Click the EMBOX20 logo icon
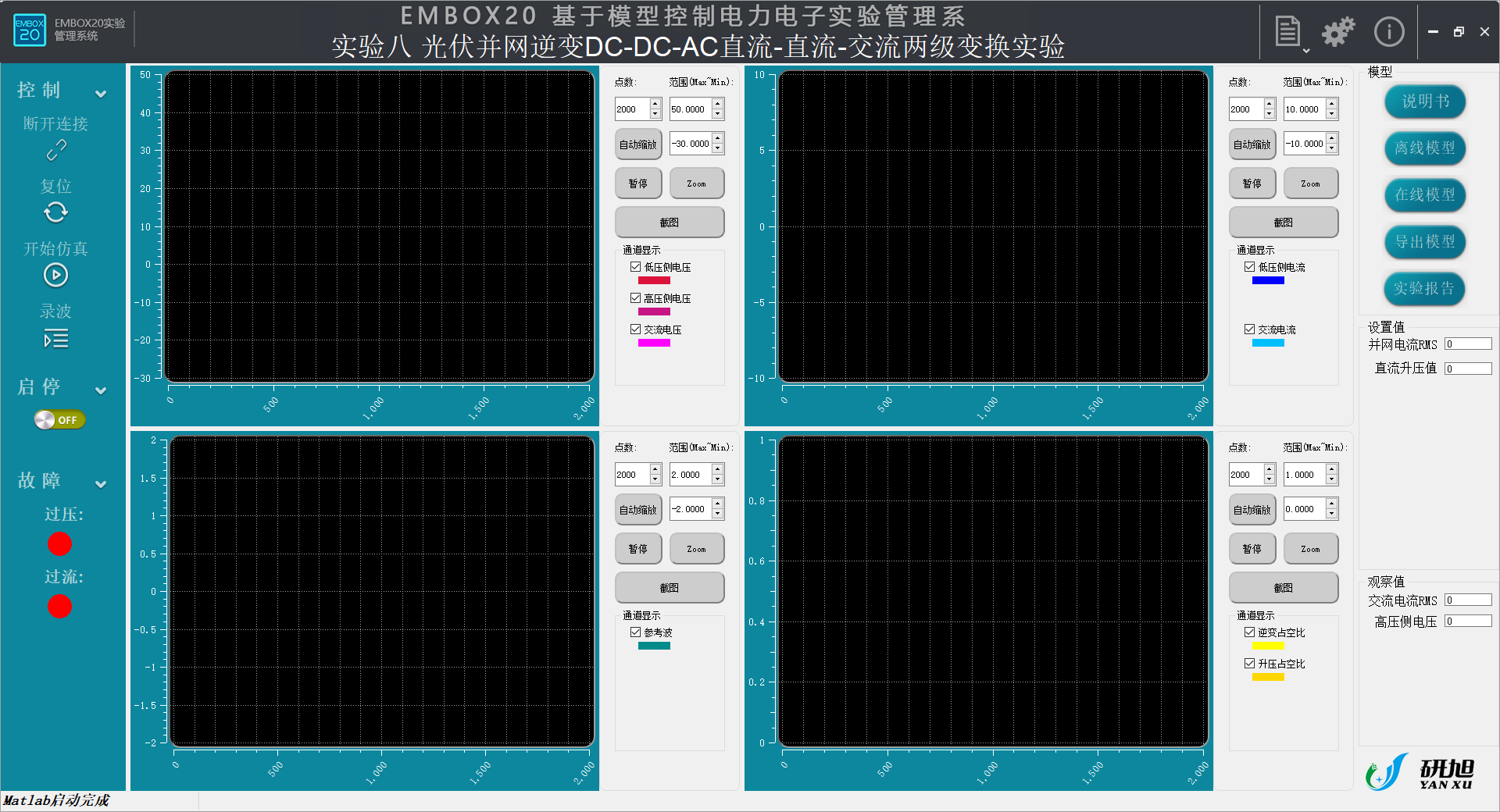This screenshot has height=812, width=1500. click(30, 30)
